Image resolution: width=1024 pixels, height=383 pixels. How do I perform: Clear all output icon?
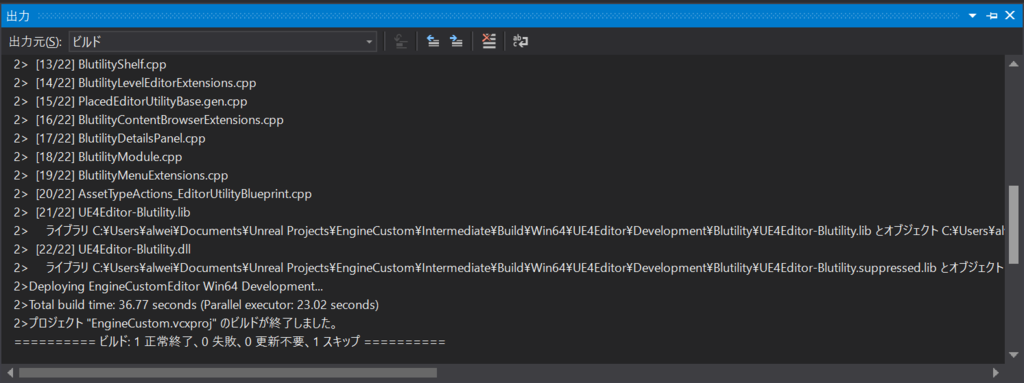click(x=488, y=42)
